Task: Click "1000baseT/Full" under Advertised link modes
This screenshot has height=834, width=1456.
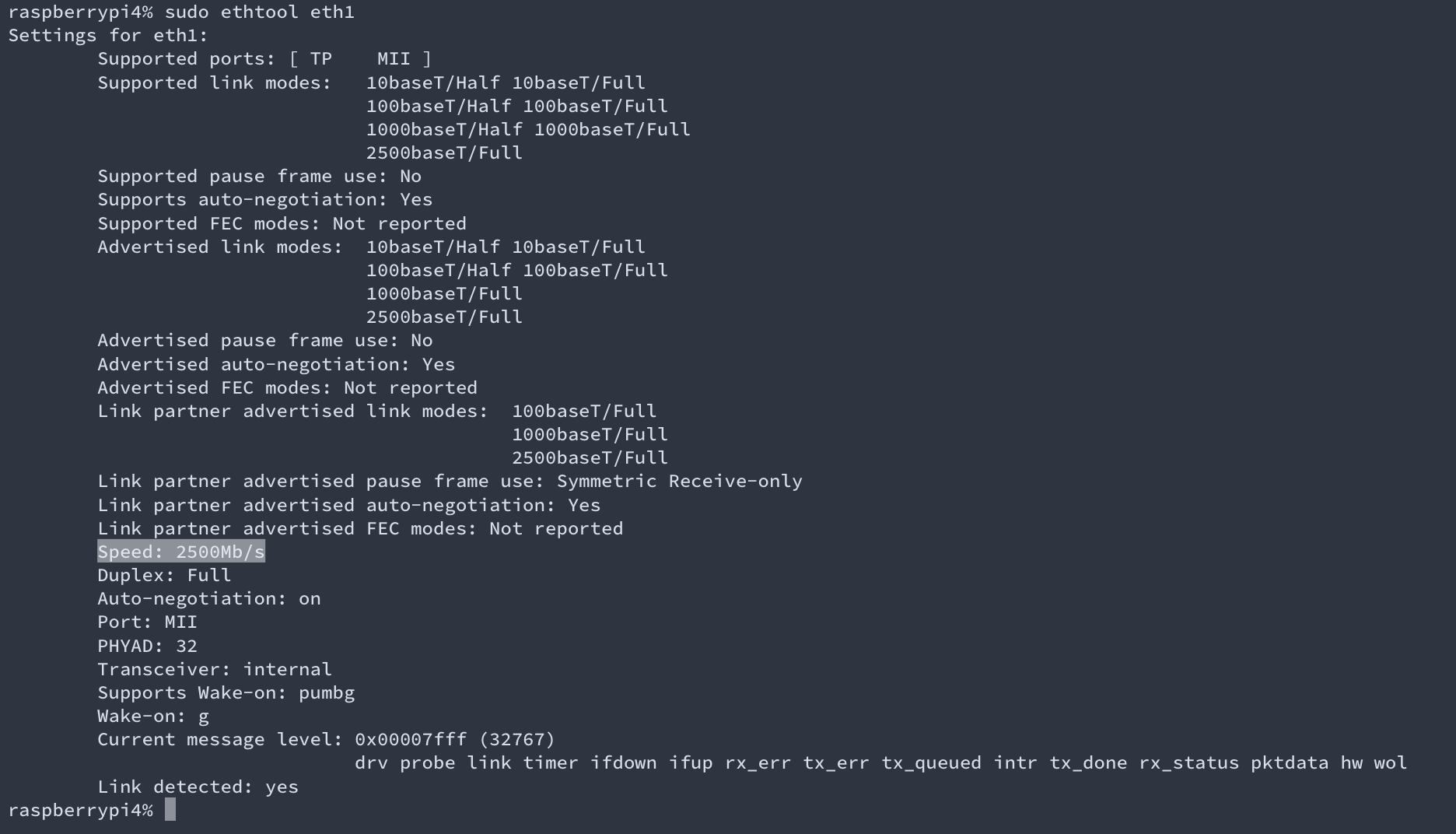Action: click(444, 293)
